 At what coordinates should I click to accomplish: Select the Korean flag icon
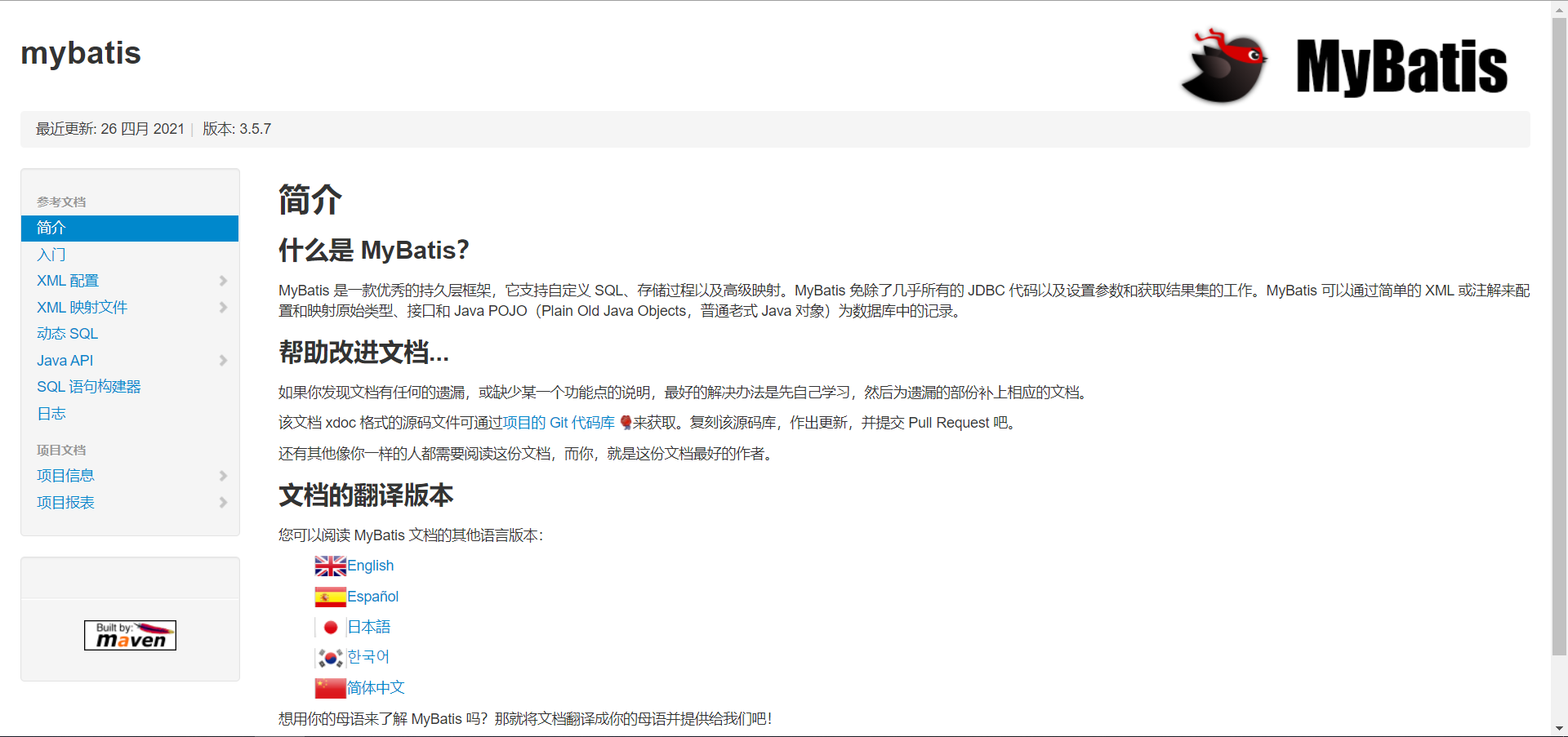tap(329, 657)
